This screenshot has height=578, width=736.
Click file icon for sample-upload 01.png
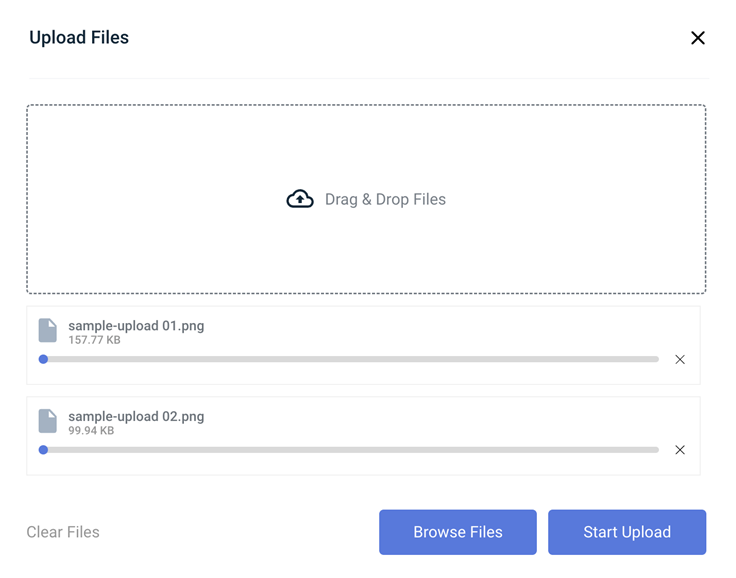click(x=48, y=331)
